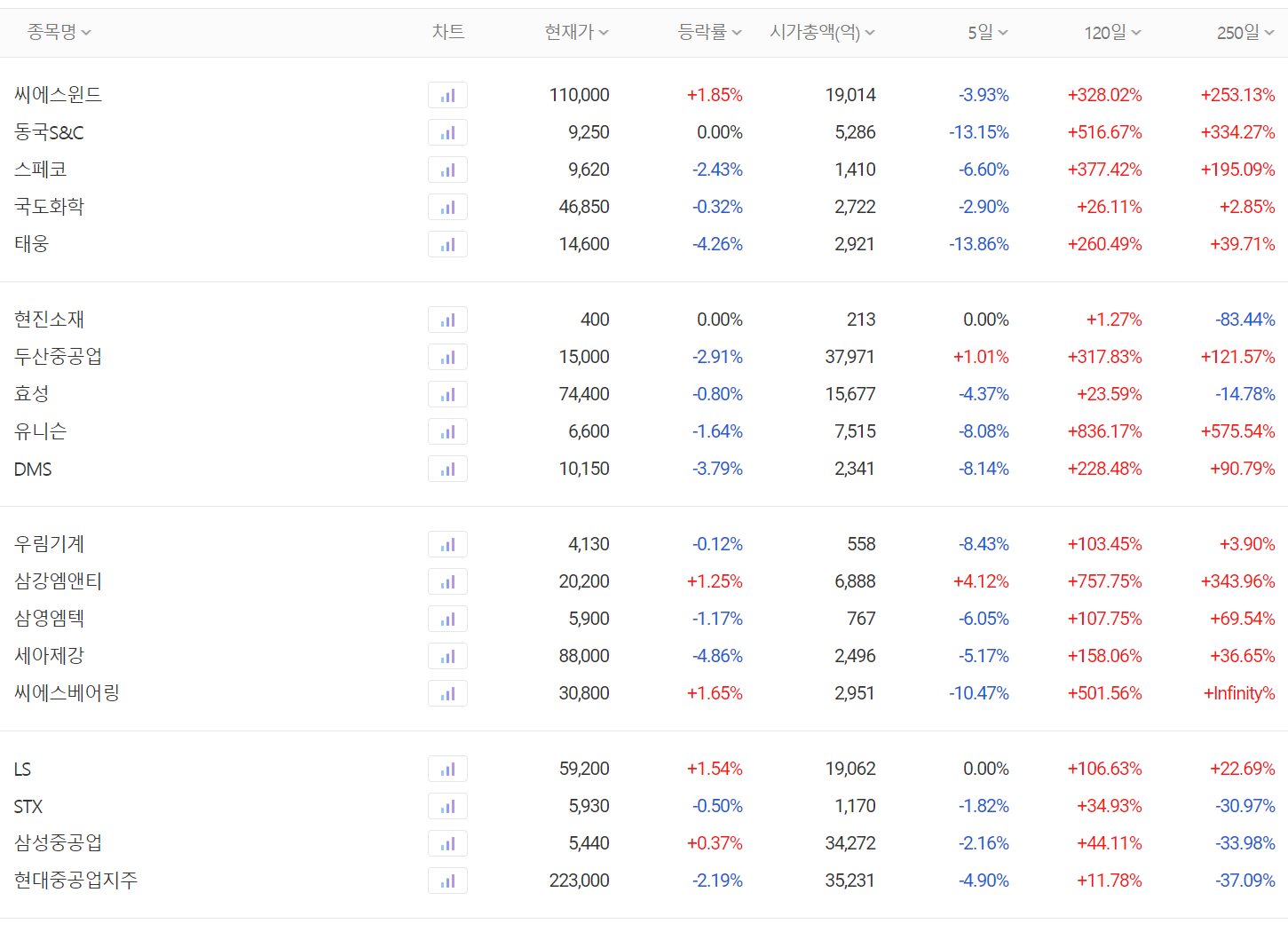Open chart icon for 스페코
1288x932 pixels.
point(447,170)
